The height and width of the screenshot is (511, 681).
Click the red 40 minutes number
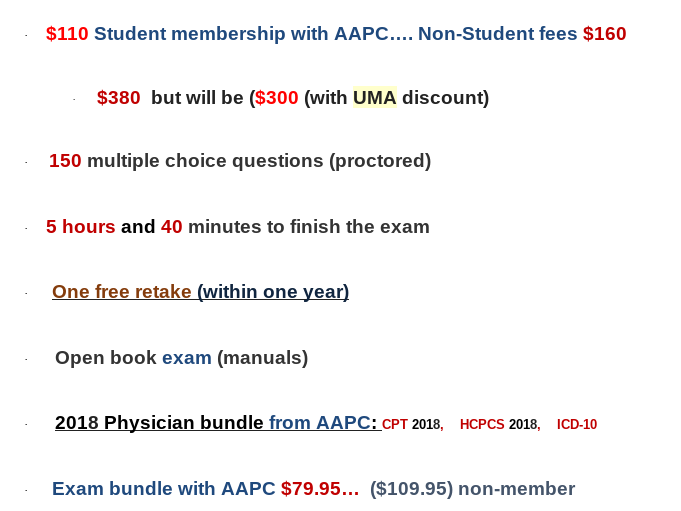pyautogui.click(x=172, y=227)
